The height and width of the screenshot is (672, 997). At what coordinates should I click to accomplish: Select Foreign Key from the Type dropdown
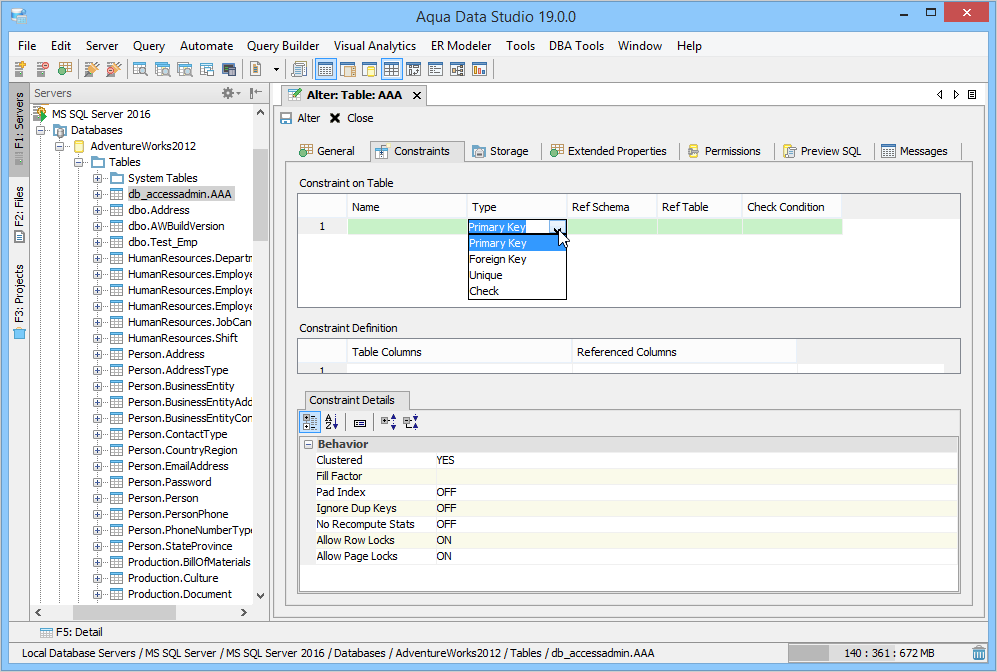(498, 259)
